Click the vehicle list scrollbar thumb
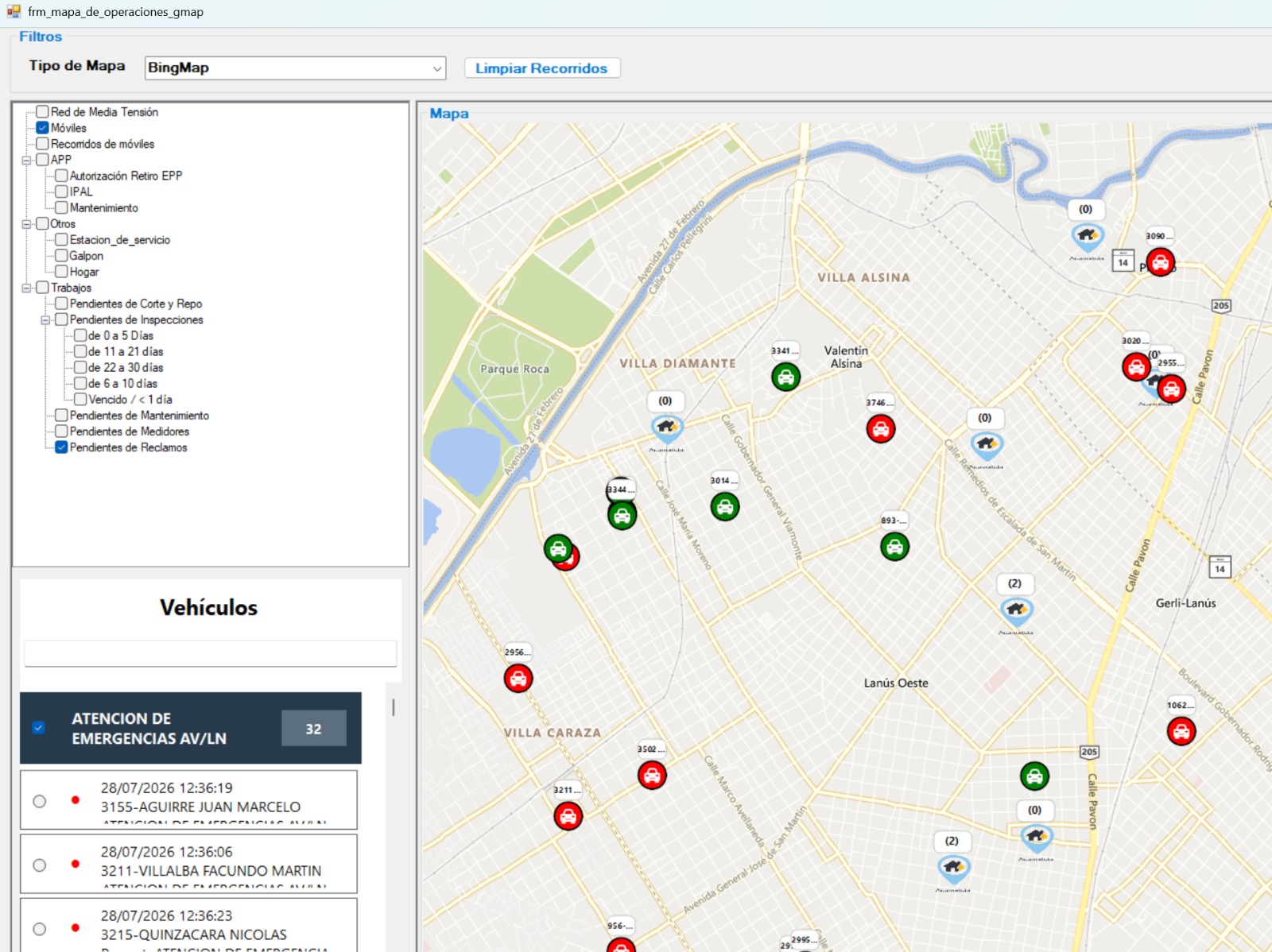 (x=394, y=707)
